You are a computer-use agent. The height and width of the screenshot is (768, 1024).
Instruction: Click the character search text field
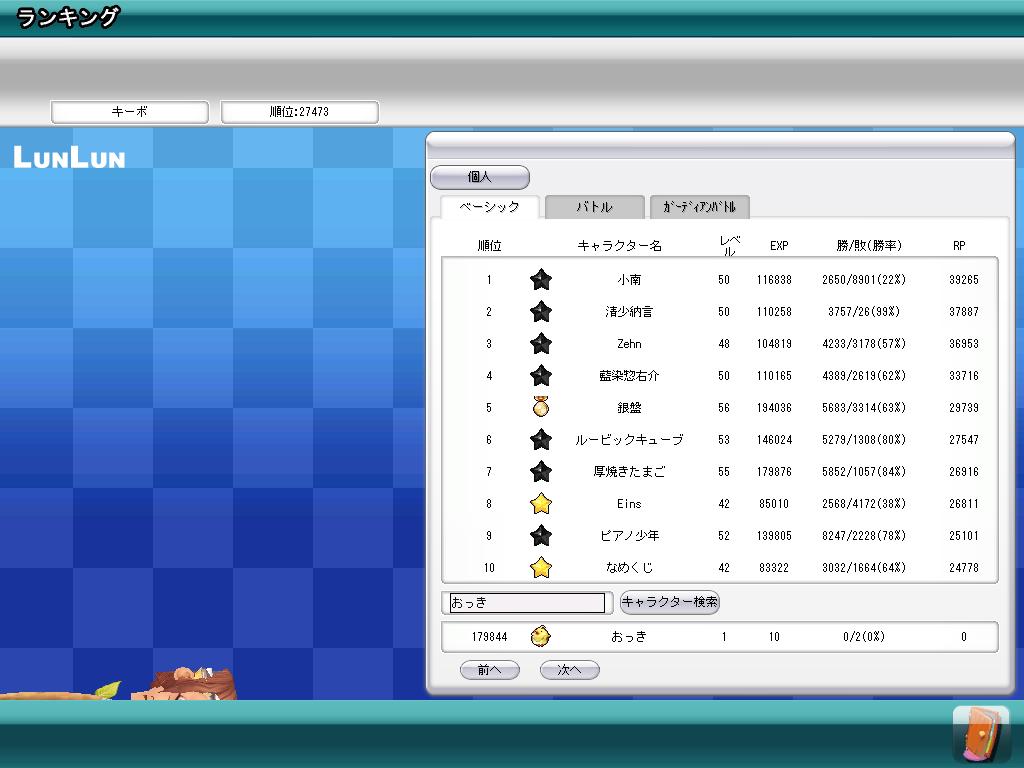(527, 603)
